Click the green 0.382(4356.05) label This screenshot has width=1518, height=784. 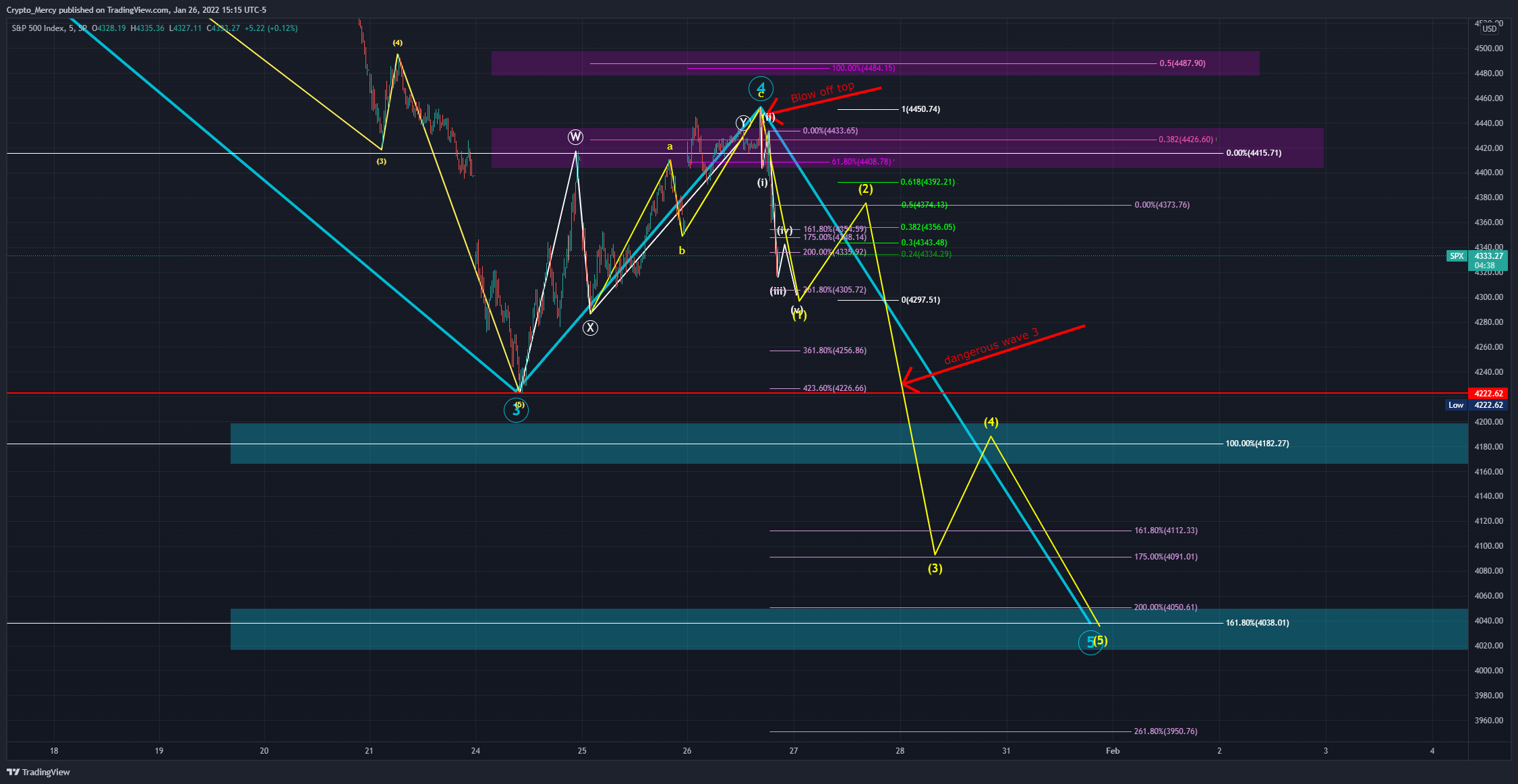point(928,227)
